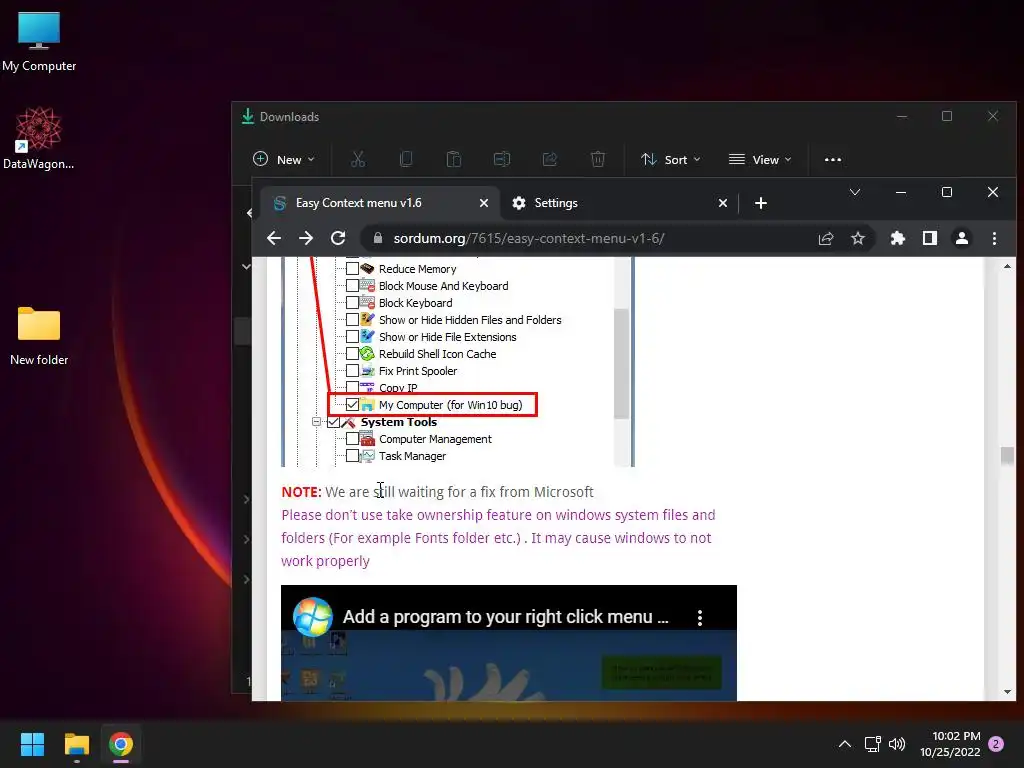Close the Easy Context menu v1.6 tab
Viewport: 1024px width, 768px height.
tap(483, 203)
